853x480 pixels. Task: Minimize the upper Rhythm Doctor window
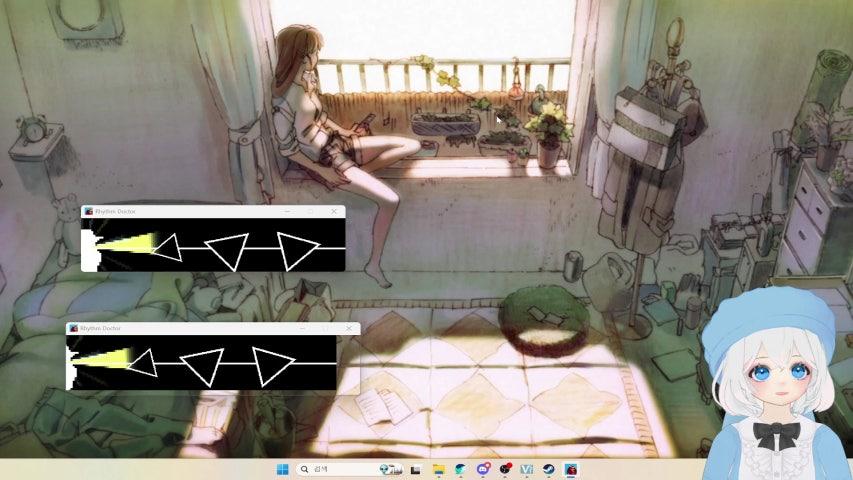point(287,211)
